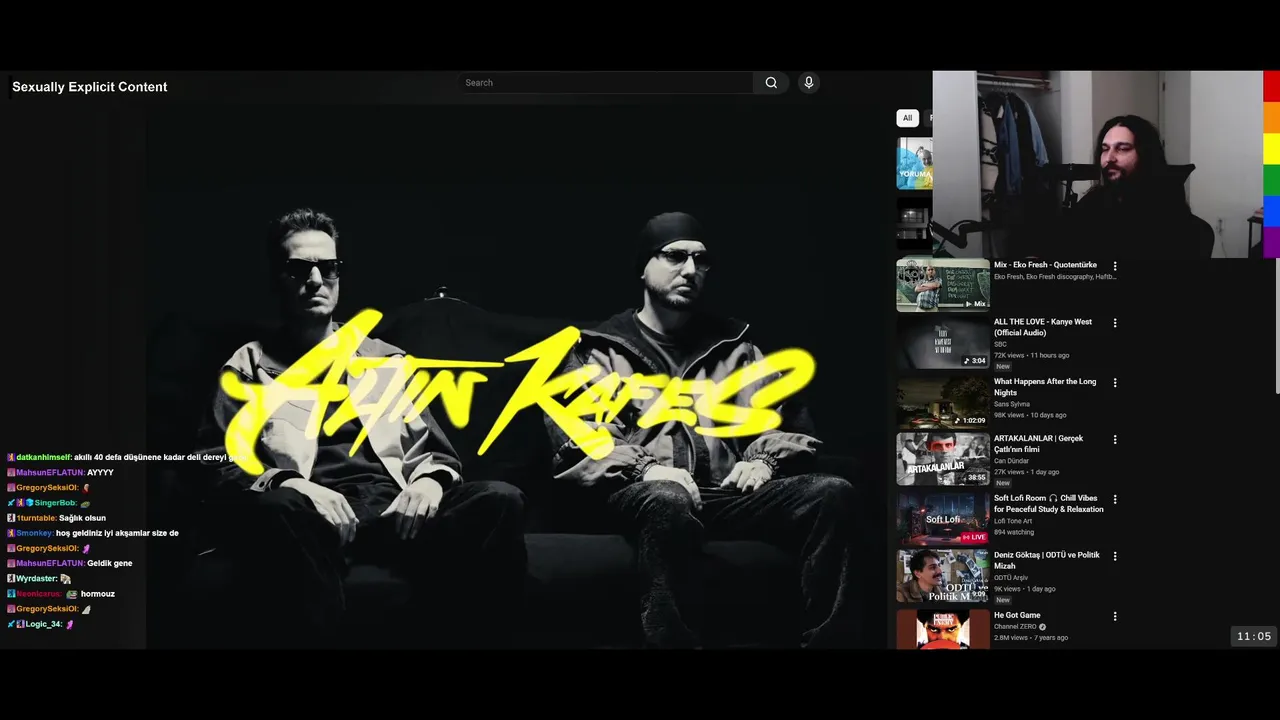Click chat username Smonkey
This screenshot has width=1280, height=720.
point(35,533)
